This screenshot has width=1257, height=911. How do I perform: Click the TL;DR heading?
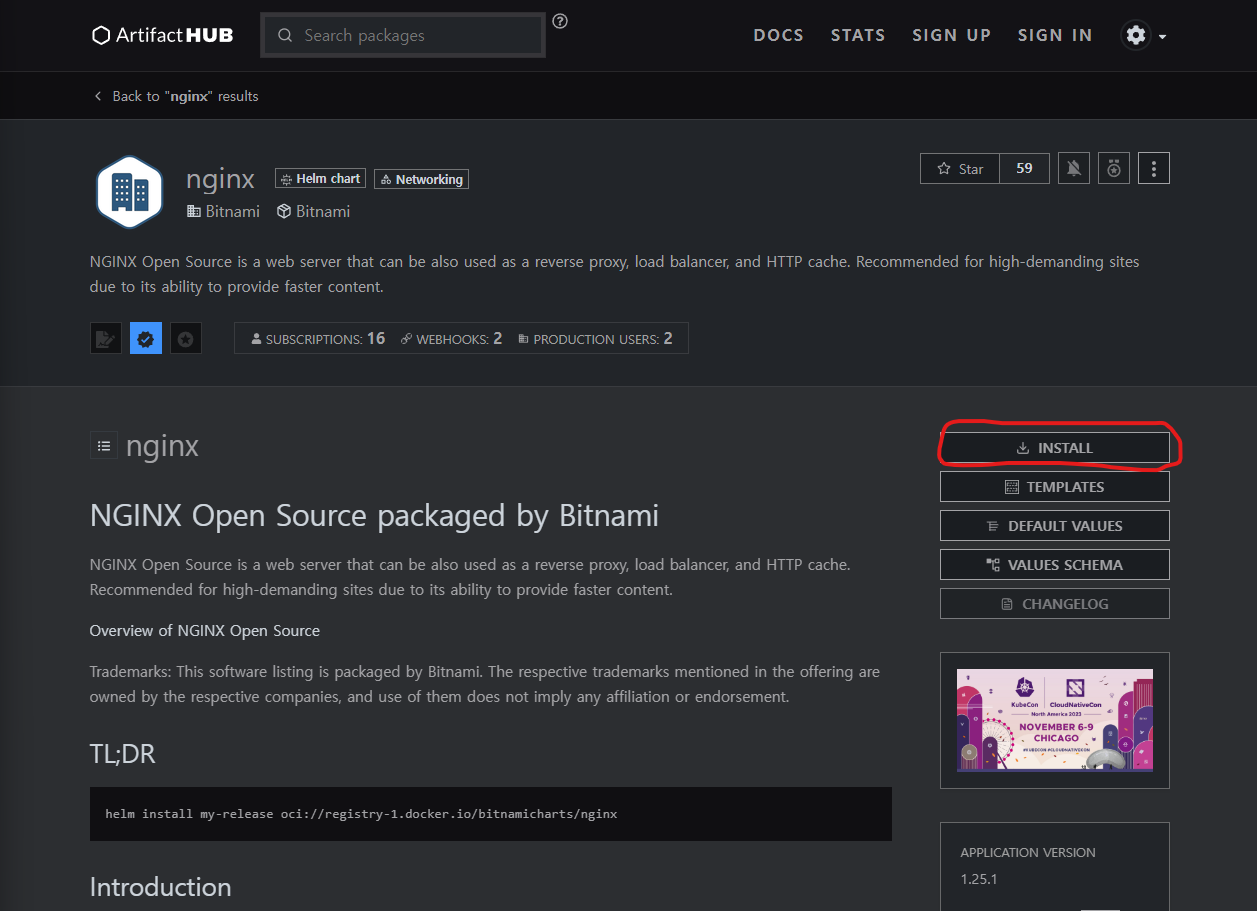122,753
